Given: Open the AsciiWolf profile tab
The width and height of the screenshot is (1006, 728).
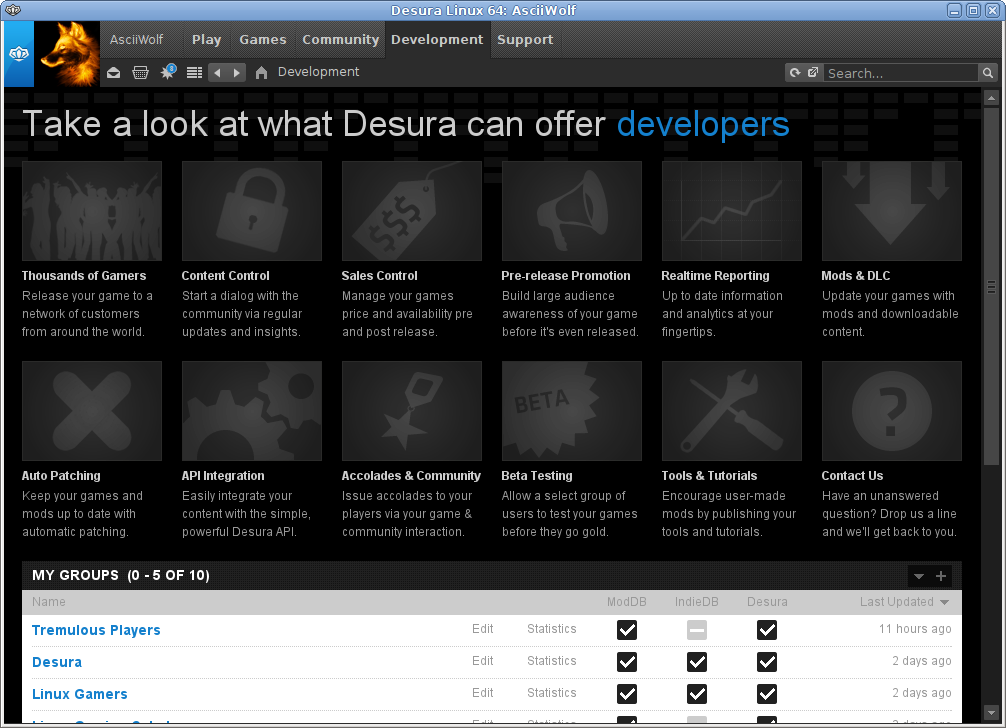Looking at the screenshot, I should [x=137, y=40].
